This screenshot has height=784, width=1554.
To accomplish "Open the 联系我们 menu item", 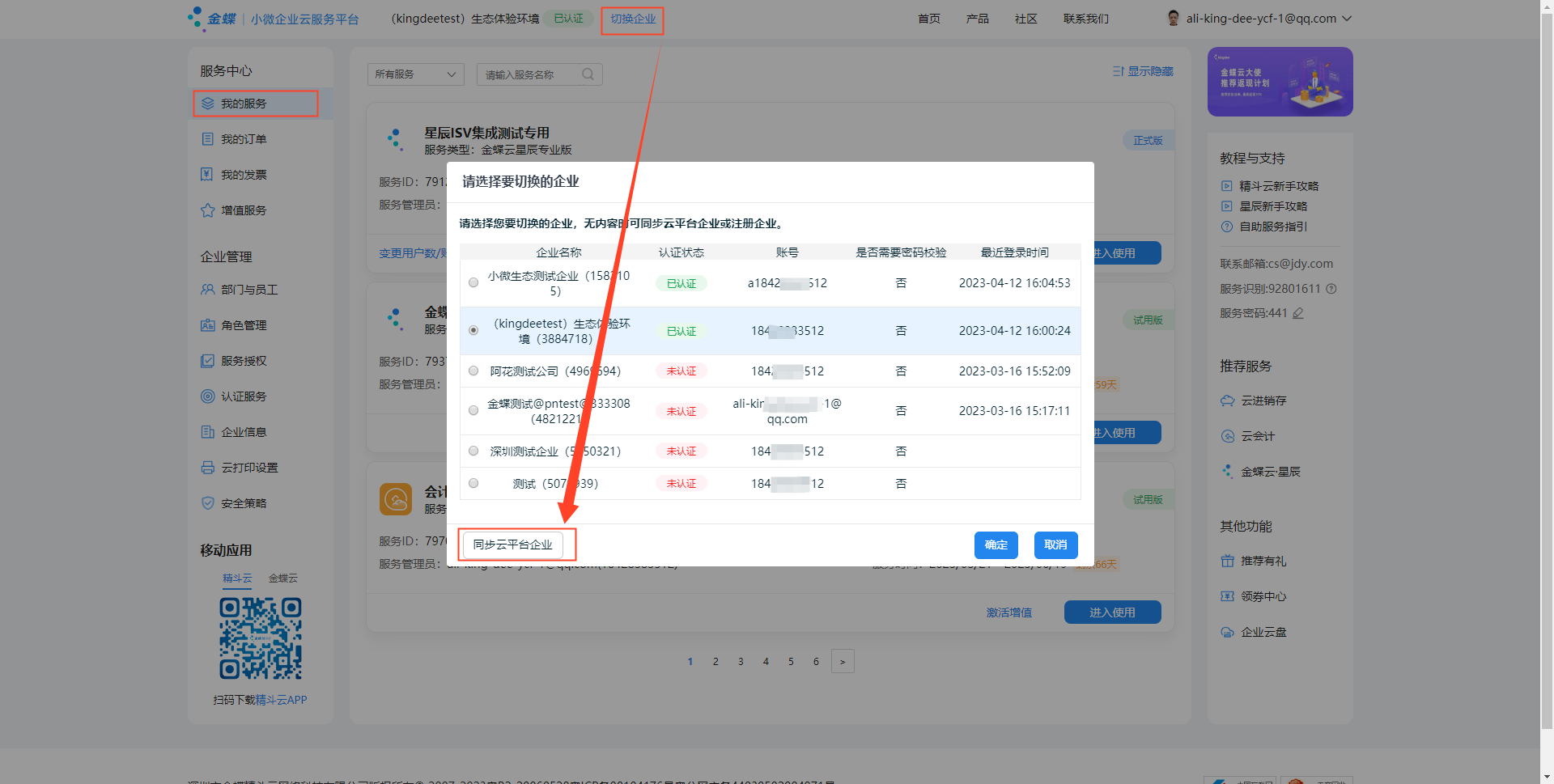I will 1086,19.
